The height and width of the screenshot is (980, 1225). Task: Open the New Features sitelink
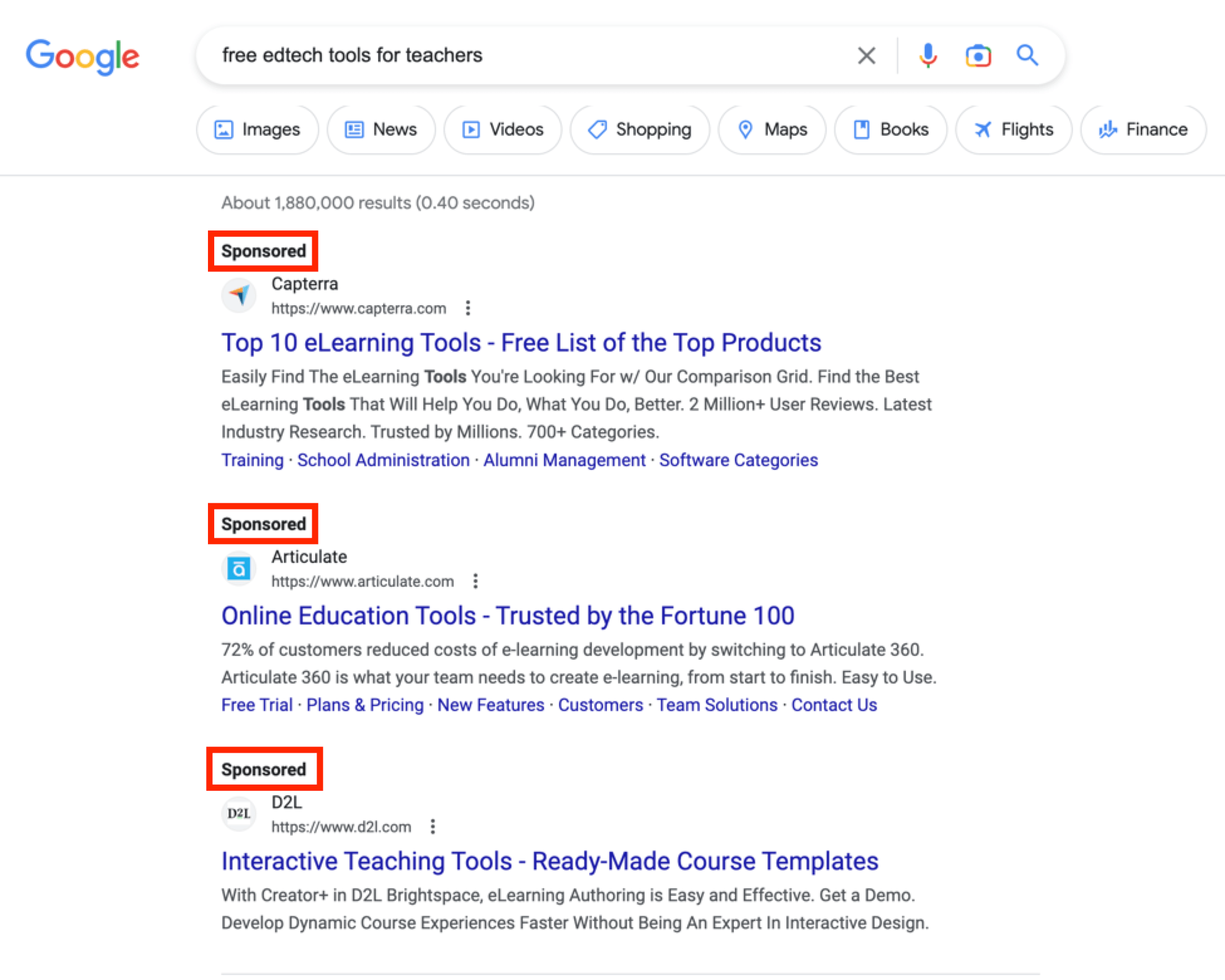coord(491,705)
